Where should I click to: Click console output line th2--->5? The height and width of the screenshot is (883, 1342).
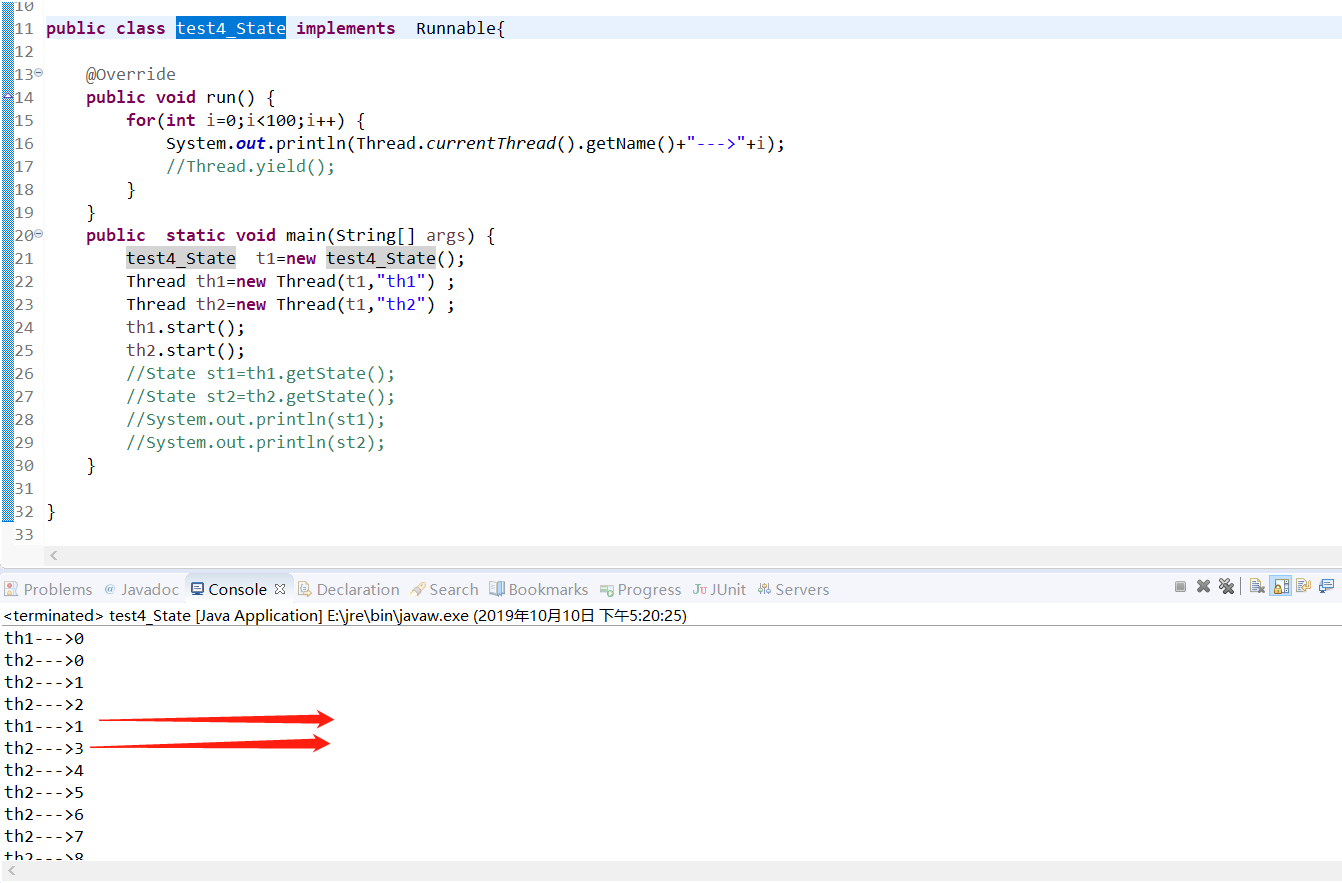click(44, 792)
